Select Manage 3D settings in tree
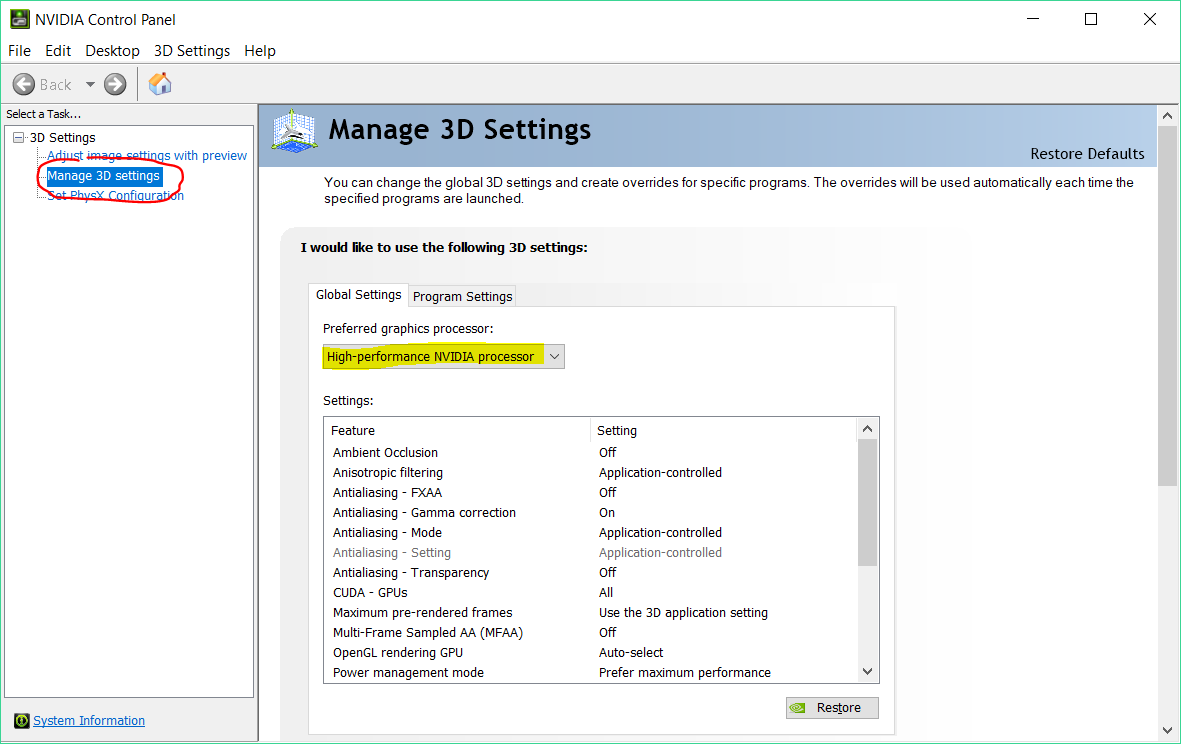This screenshot has height=744, width=1181. (x=104, y=175)
